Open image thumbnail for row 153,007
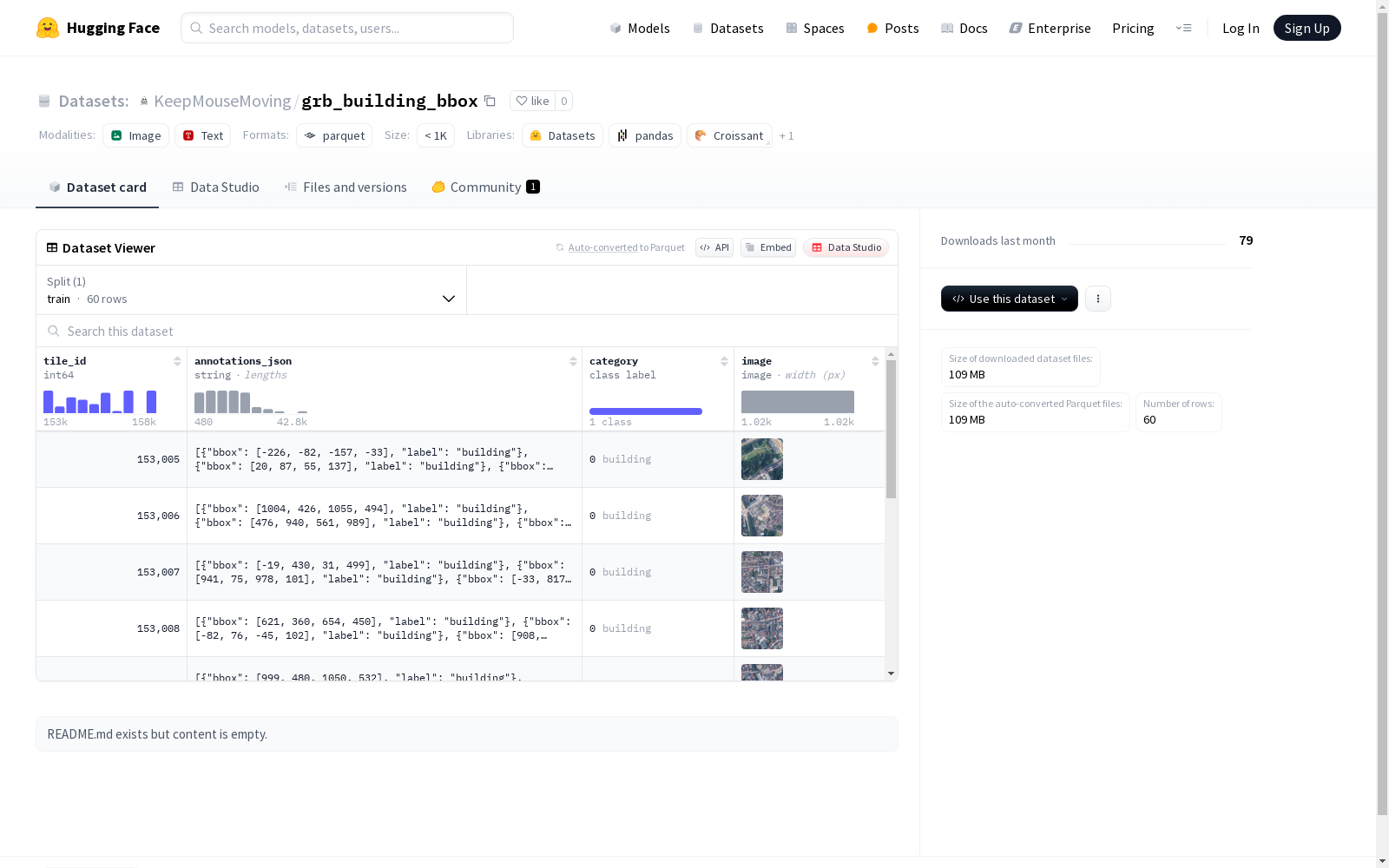 [762, 572]
